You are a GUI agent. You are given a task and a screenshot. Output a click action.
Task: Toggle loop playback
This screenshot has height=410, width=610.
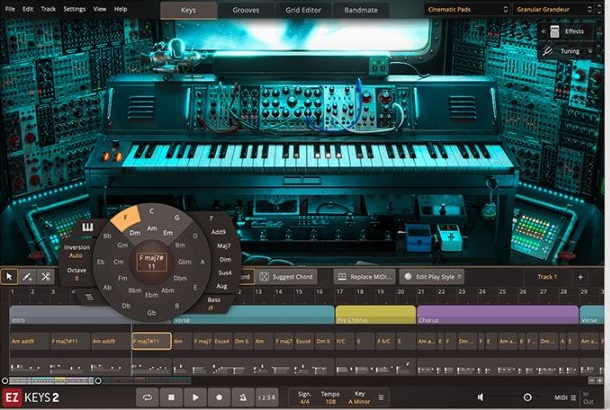147,397
